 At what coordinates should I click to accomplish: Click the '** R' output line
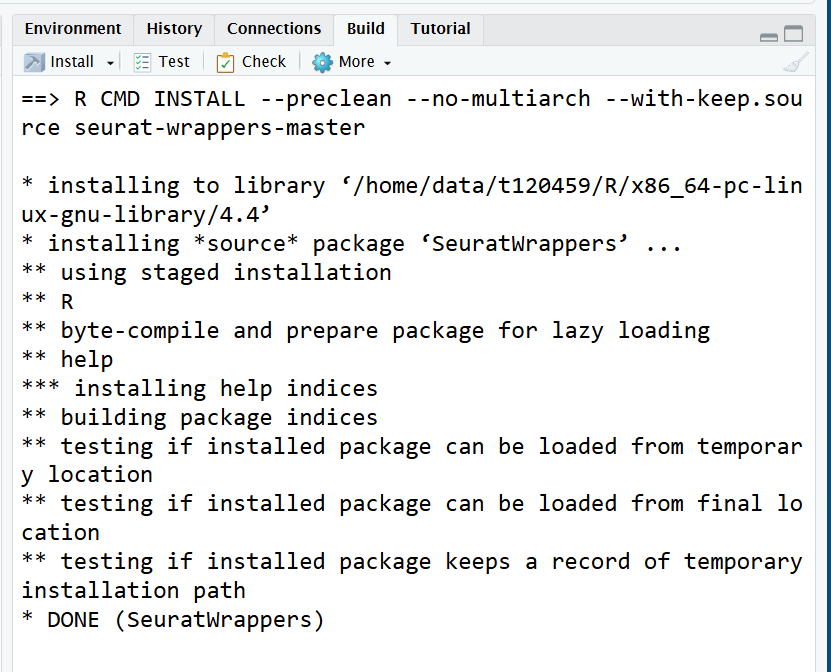coord(47,302)
